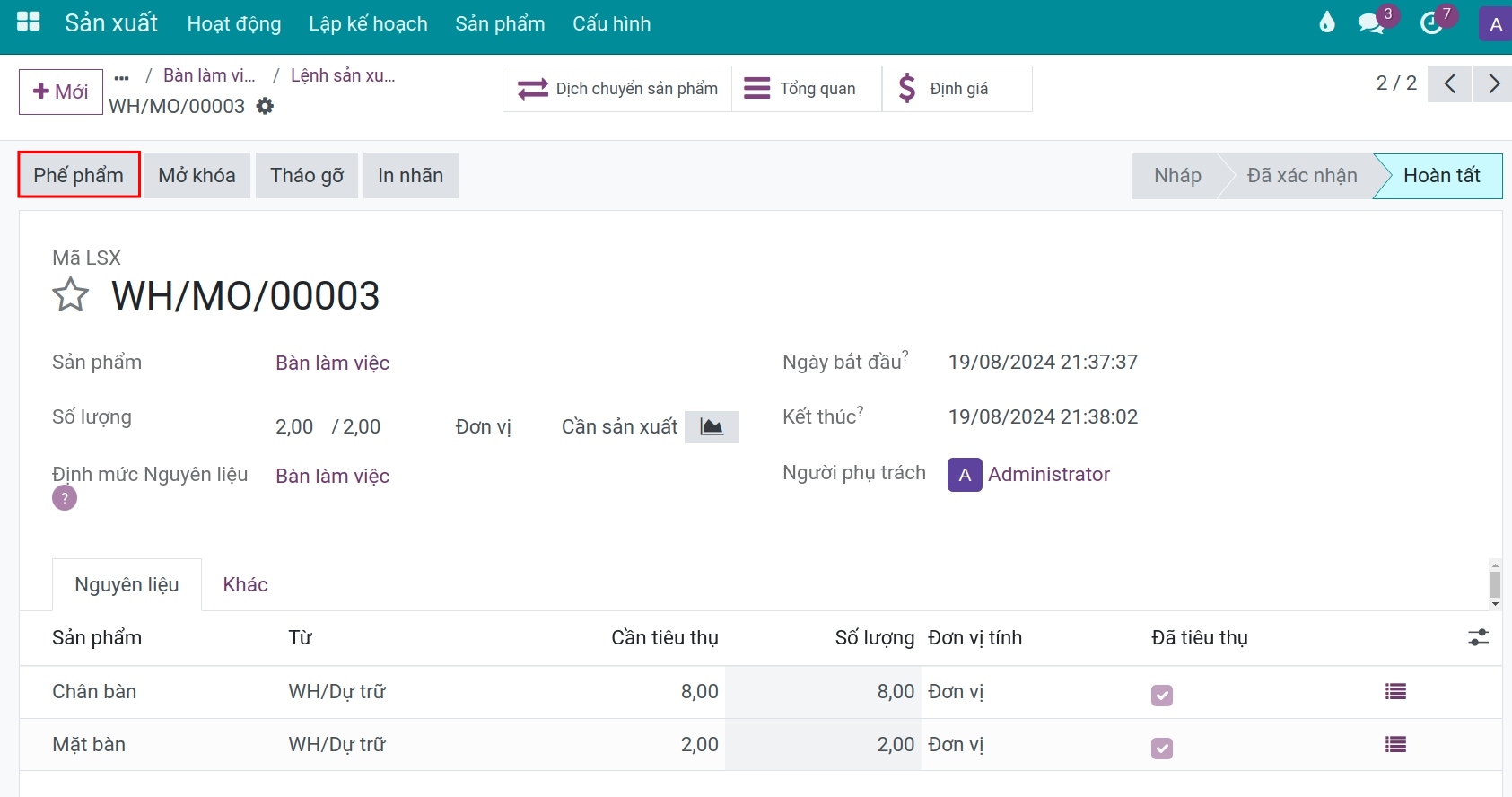Click the help question mark for Định mức Nguyên liệu
Image resolution: width=1512 pixels, height=797 pixels.
(x=65, y=497)
